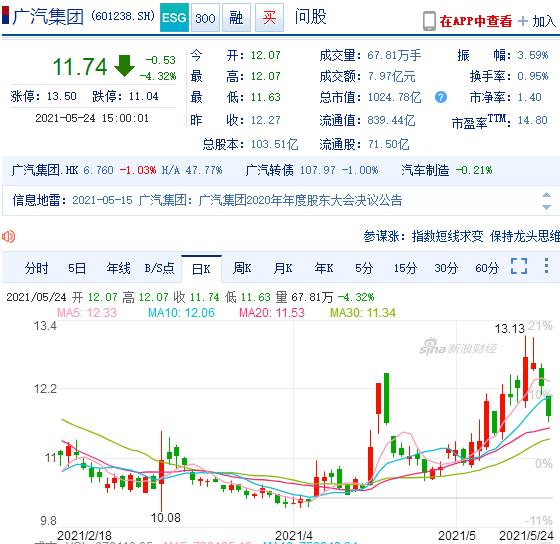Switch to 15分 chart tab
Image resolution: width=560 pixels, height=544 pixels.
tap(405, 268)
